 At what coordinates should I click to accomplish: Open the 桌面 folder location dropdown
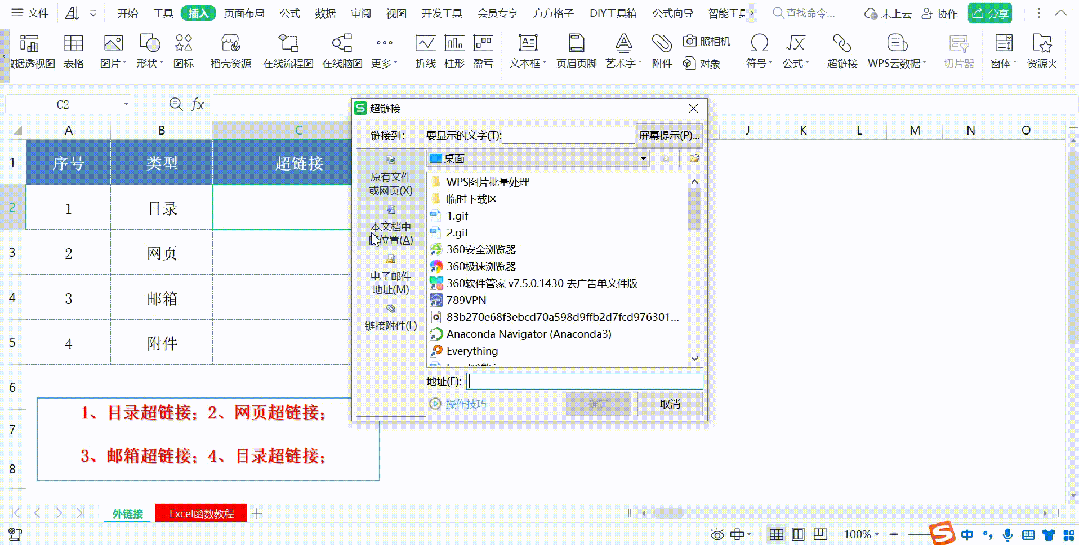643,158
